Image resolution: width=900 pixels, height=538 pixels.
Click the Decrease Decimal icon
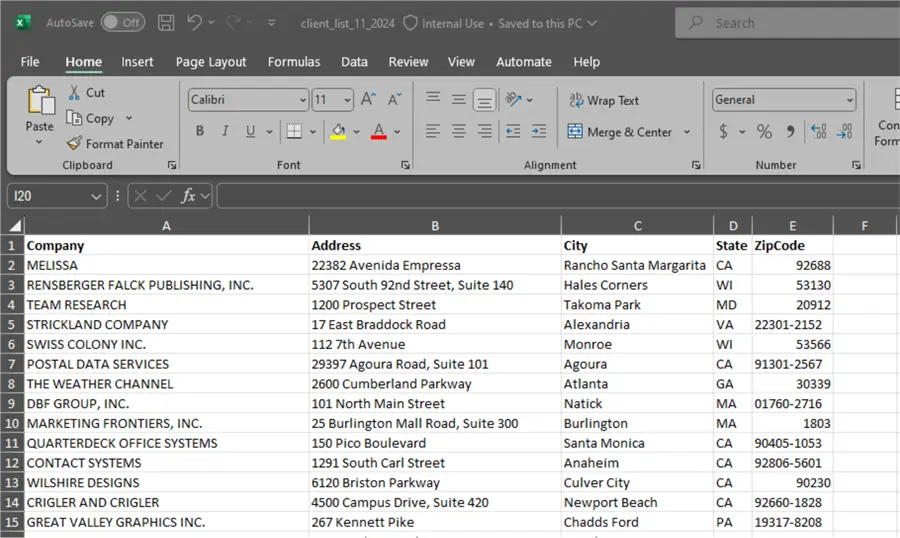click(x=844, y=131)
